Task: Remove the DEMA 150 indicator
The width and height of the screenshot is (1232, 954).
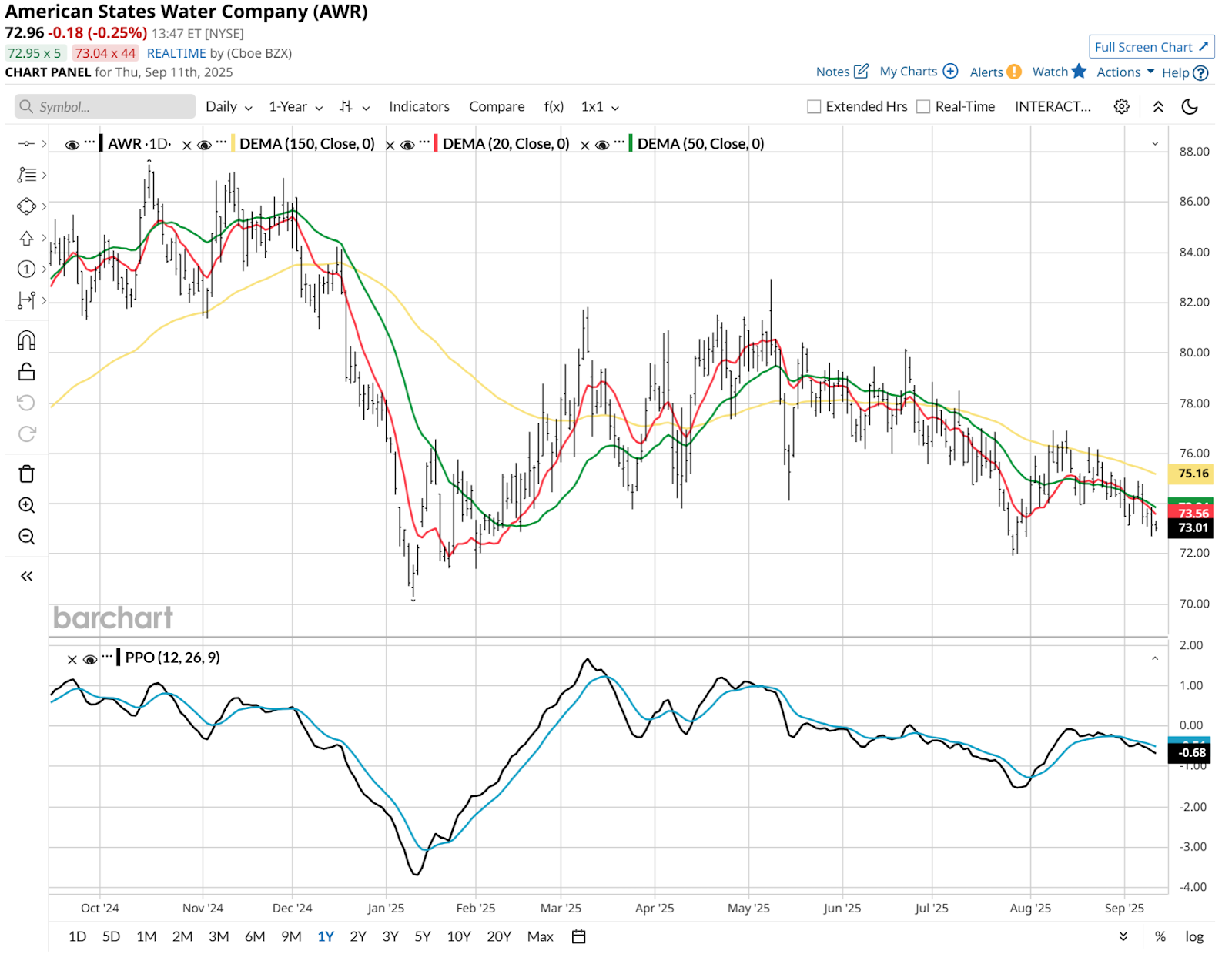Action: tap(187, 144)
